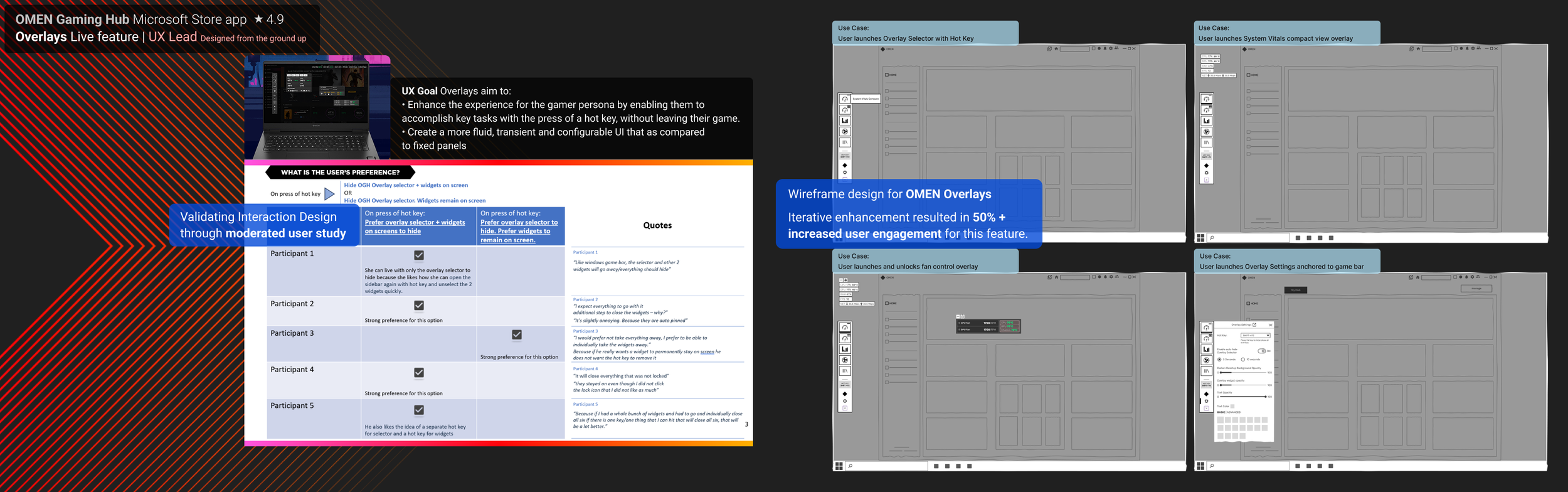Click Text Color swatch in Overlay Settings
The image size is (1568, 492).
click(1232, 406)
